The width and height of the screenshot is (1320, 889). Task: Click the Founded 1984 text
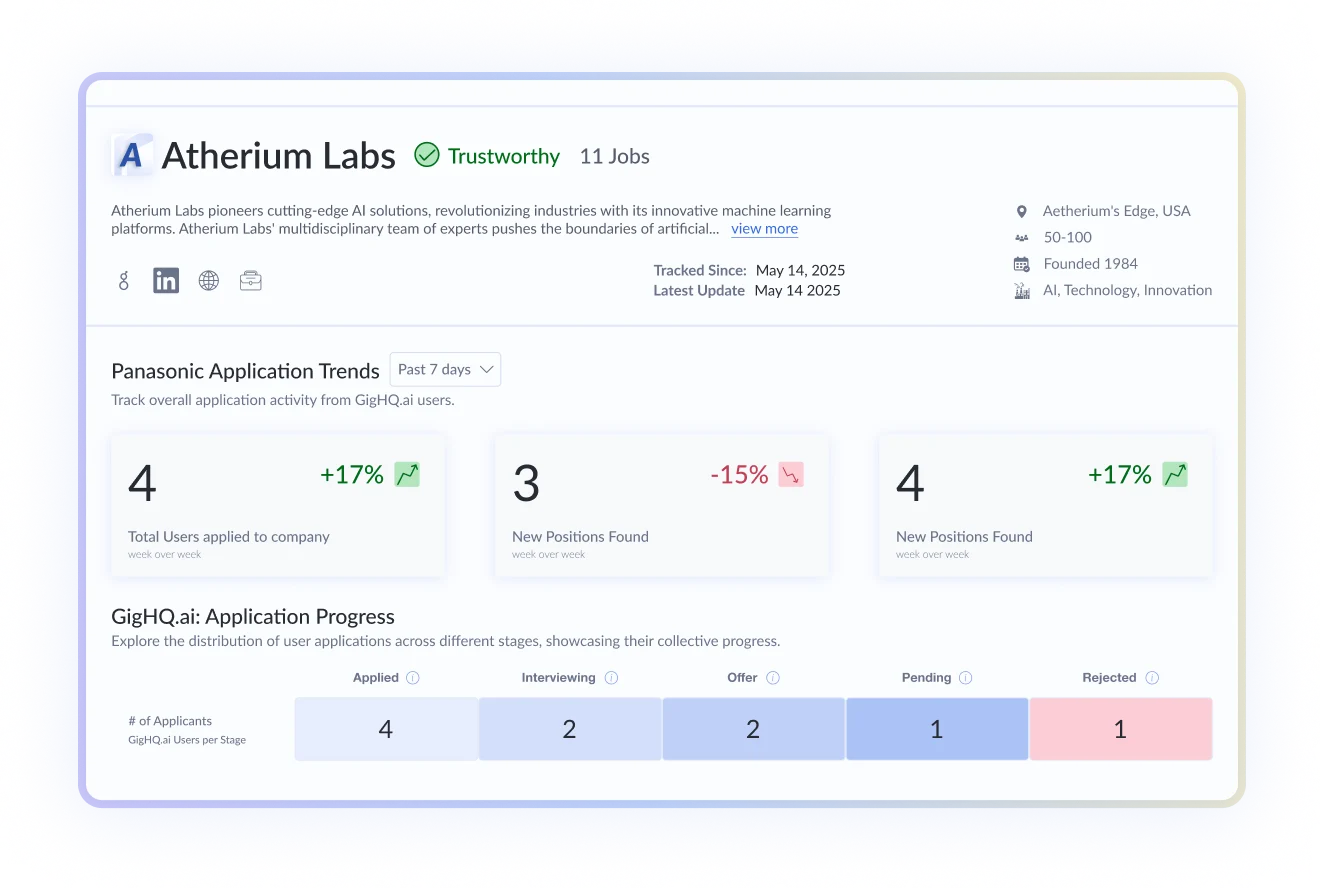[x=1091, y=264]
